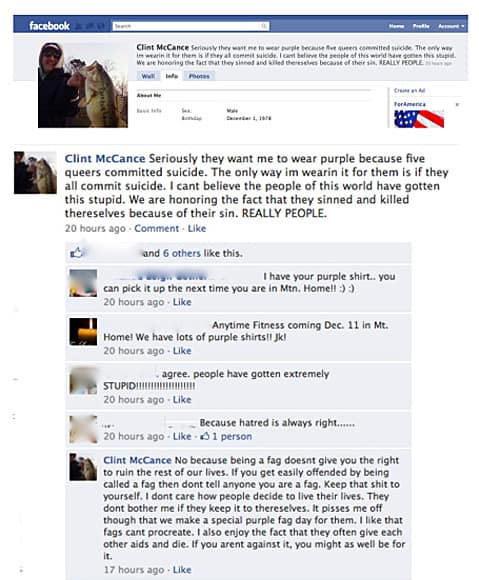Click Comment link under main post
This screenshot has height=580, width=479.
pyautogui.click(x=156, y=229)
